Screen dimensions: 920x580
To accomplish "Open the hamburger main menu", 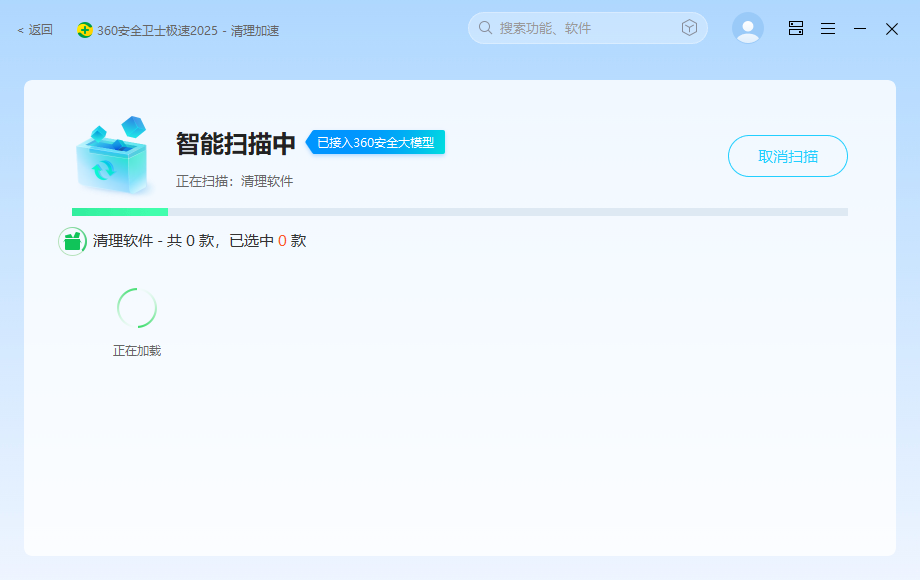I will [x=828, y=28].
